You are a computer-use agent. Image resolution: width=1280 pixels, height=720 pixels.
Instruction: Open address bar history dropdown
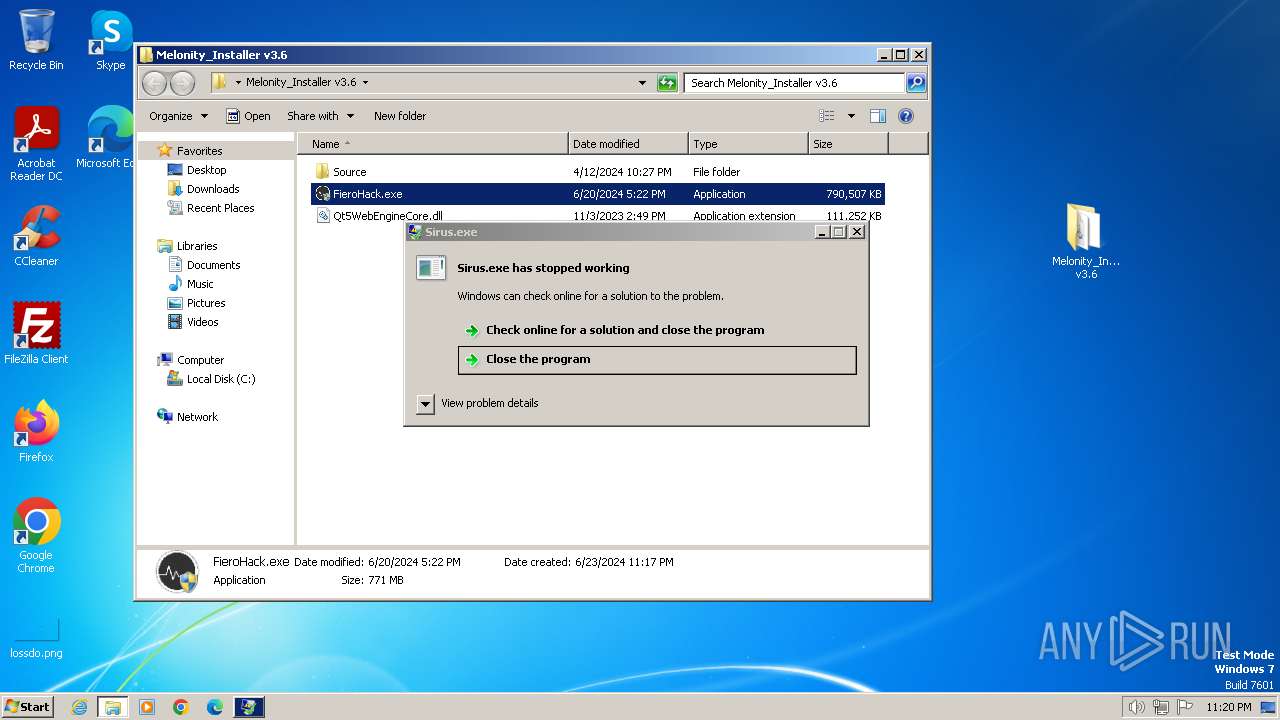click(642, 83)
